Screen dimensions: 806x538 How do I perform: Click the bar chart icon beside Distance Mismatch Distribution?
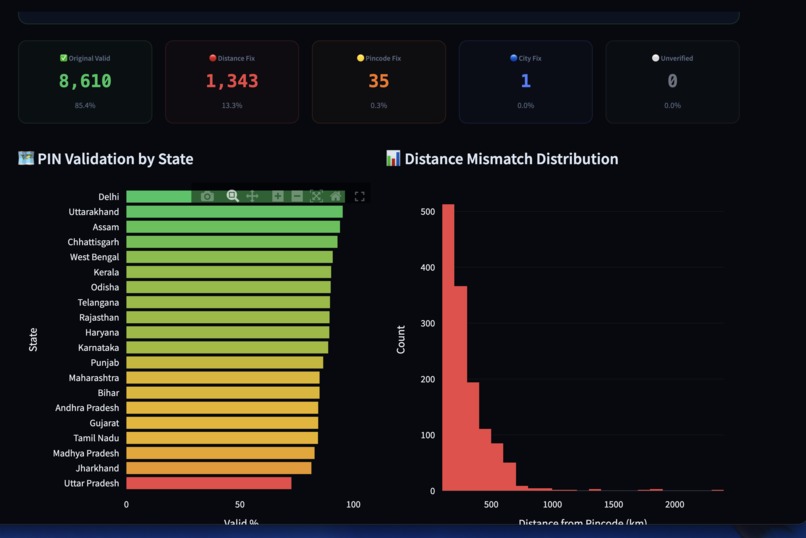(x=393, y=158)
